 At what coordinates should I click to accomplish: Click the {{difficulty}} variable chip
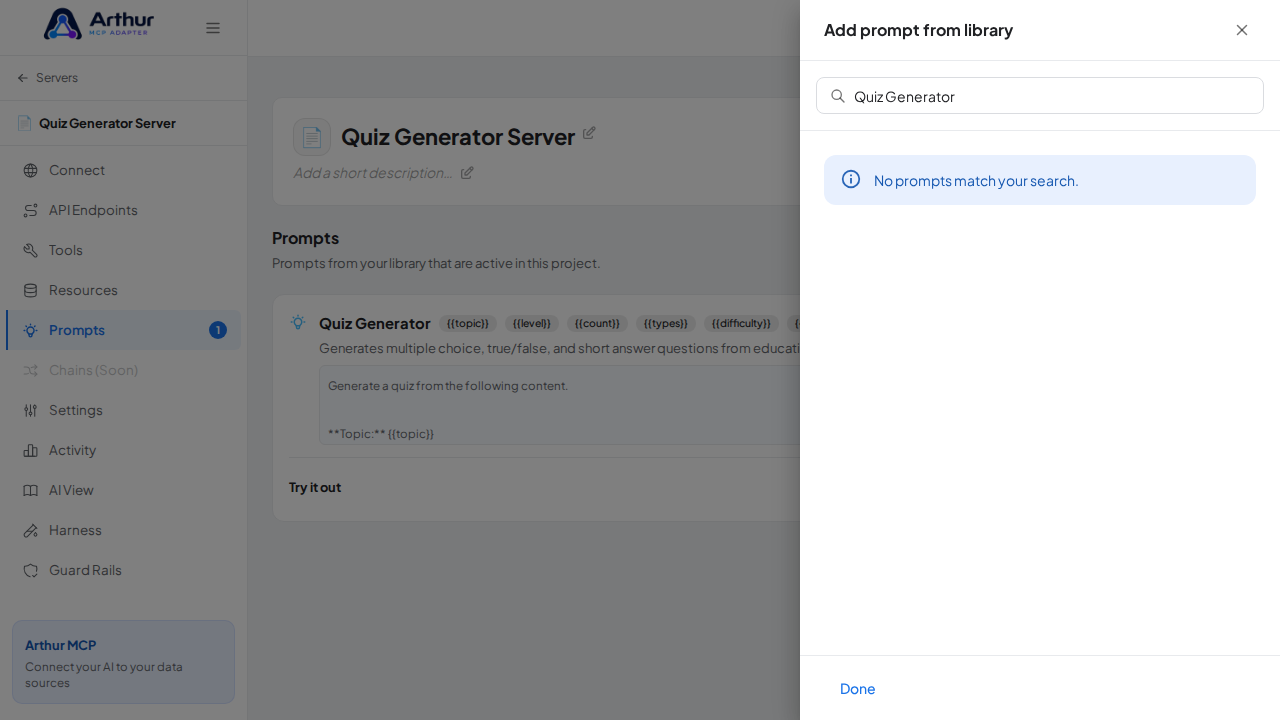coord(741,323)
